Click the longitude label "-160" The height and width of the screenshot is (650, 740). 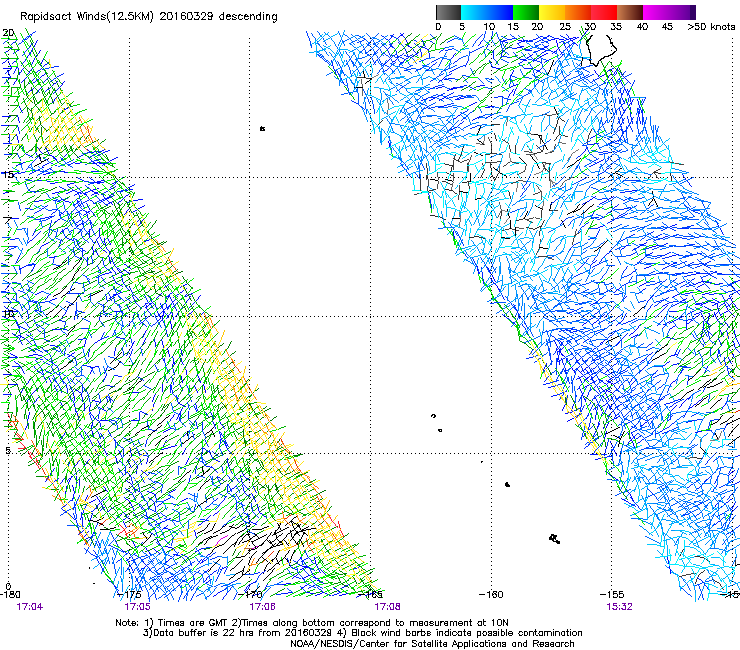point(491,595)
